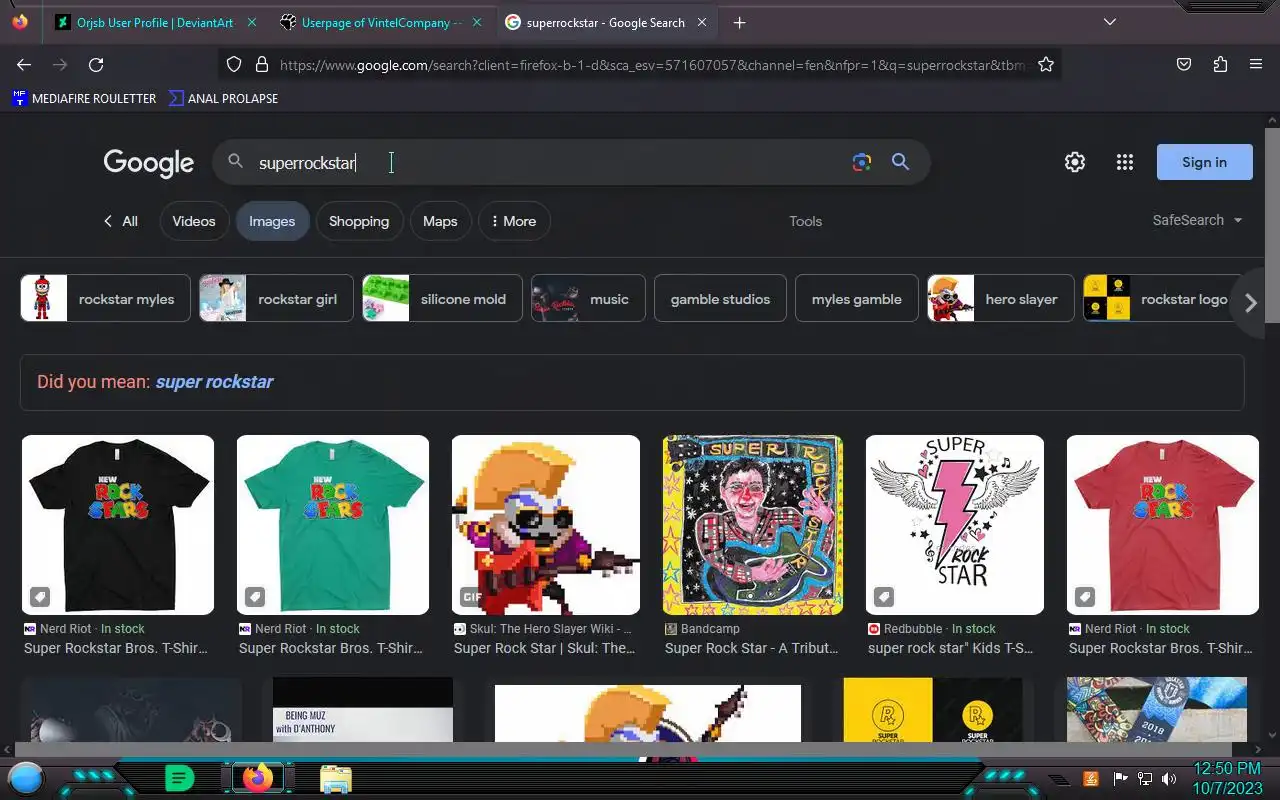The image size is (1280, 800).
Task: Open Firefox Pocket save icon
Action: pyautogui.click(x=1184, y=64)
